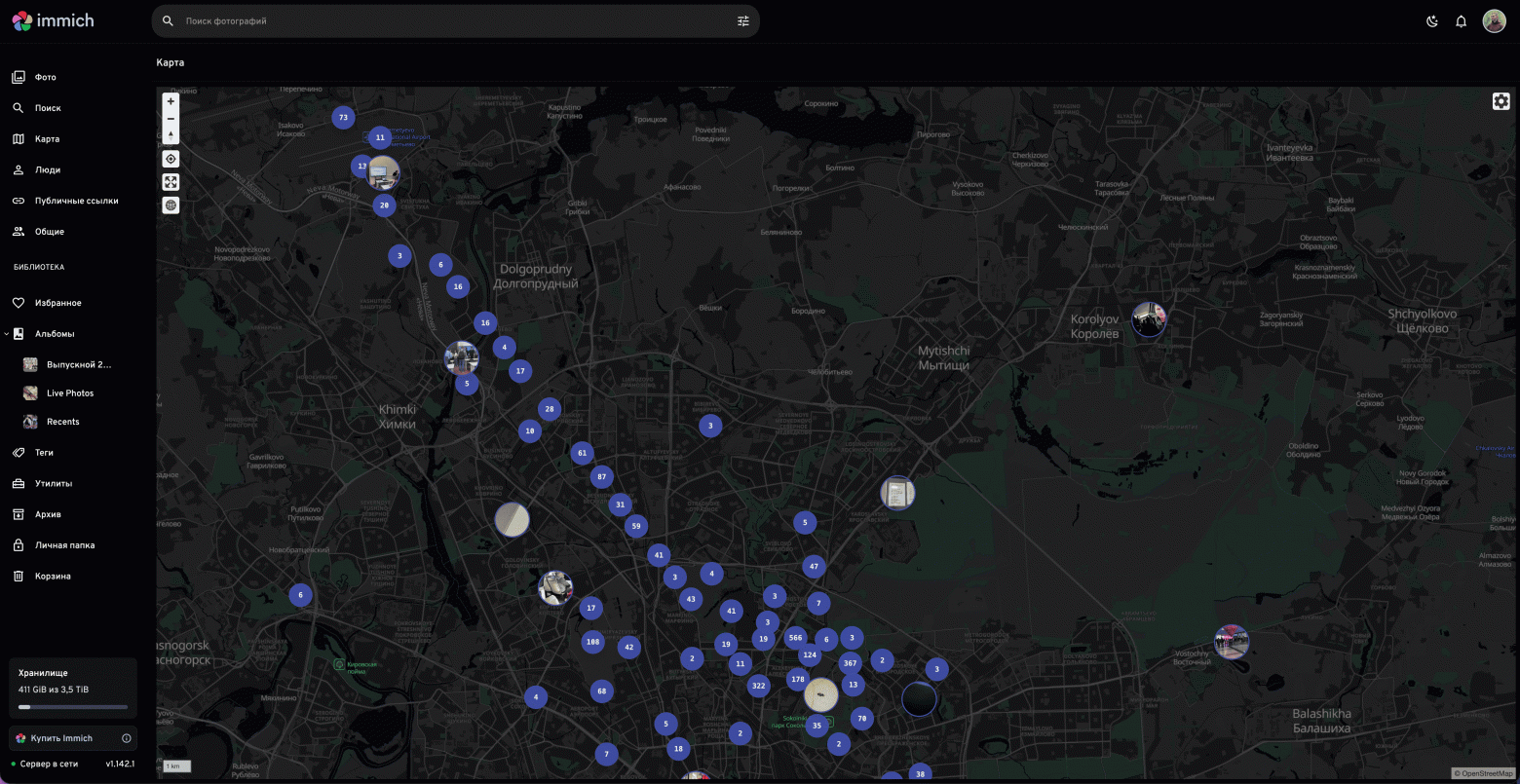Open the map cluster labeled 42
This screenshot has width=1520, height=784.
(629, 647)
